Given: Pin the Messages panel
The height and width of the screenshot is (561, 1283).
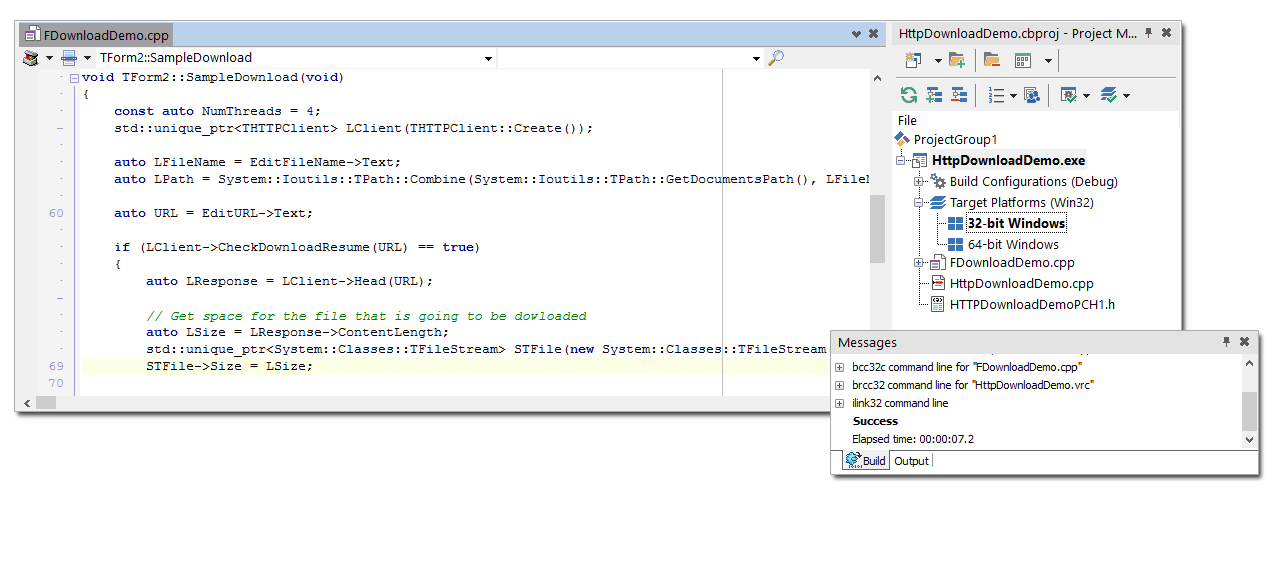Looking at the screenshot, I should pyautogui.click(x=1227, y=342).
